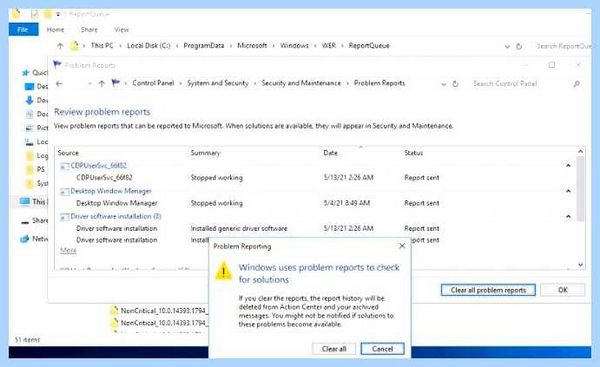Click Desktop icon in Explorer sidebar

click(29, 86)
